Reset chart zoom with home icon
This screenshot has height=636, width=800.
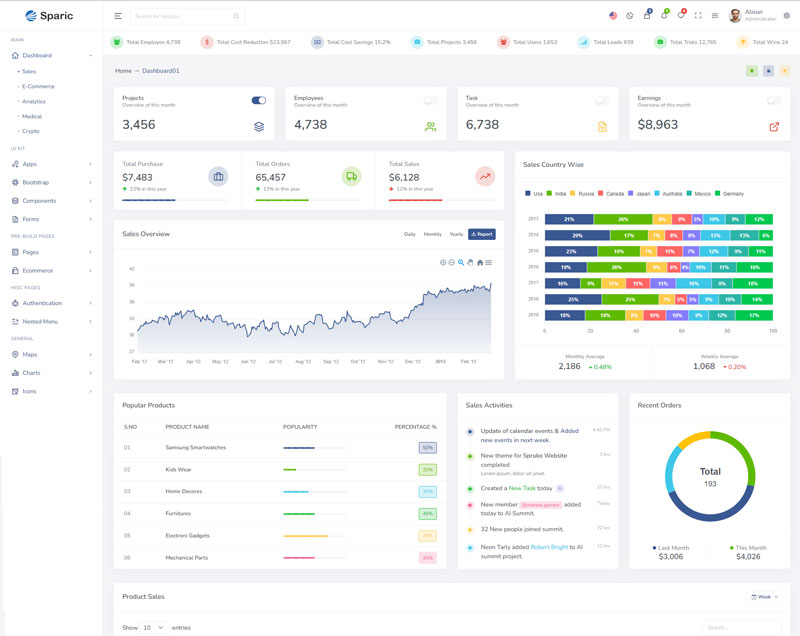coord(479,262)
